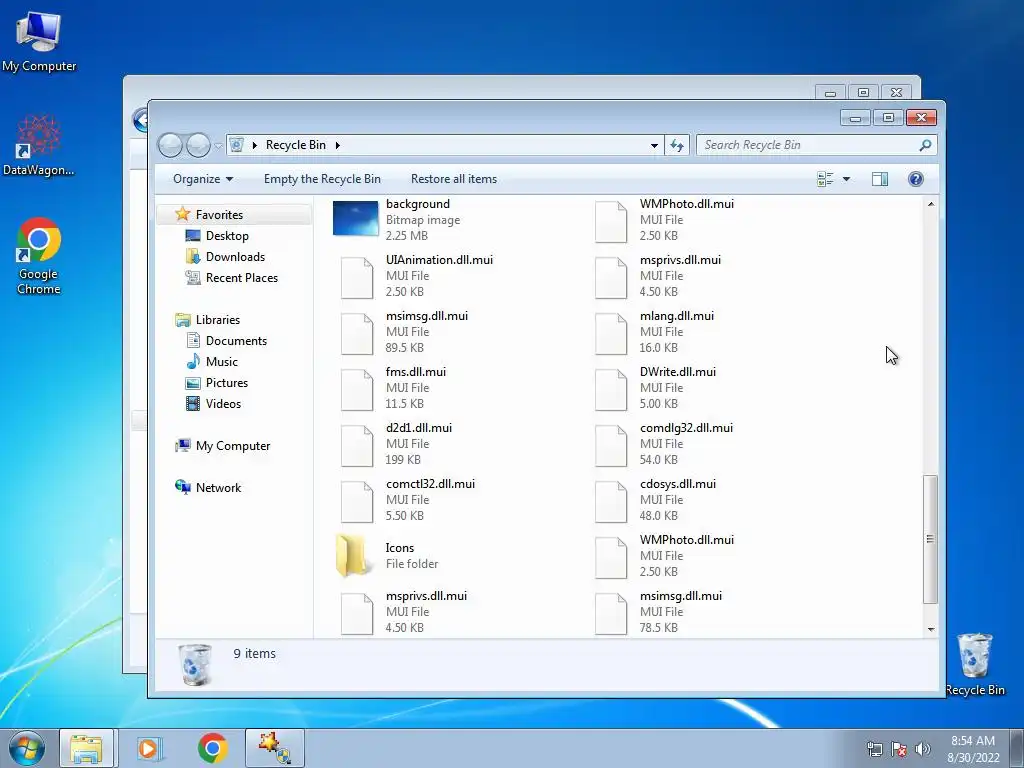Image resolution: width=1024 pixels, height=768 pixels.
Task: Select msprivs.dll.mui 4.50 KB at bottom left
Action: coord(404,612)
